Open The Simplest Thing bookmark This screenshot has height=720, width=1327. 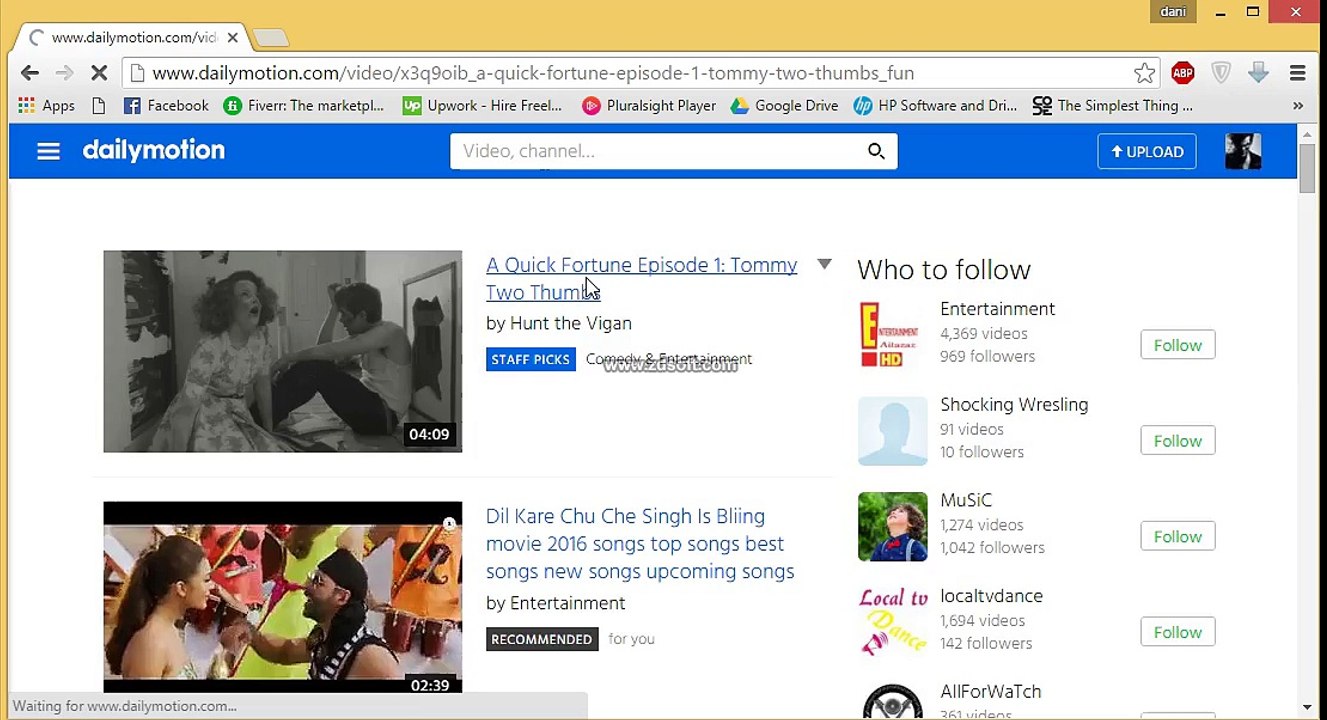(1113, 106)
